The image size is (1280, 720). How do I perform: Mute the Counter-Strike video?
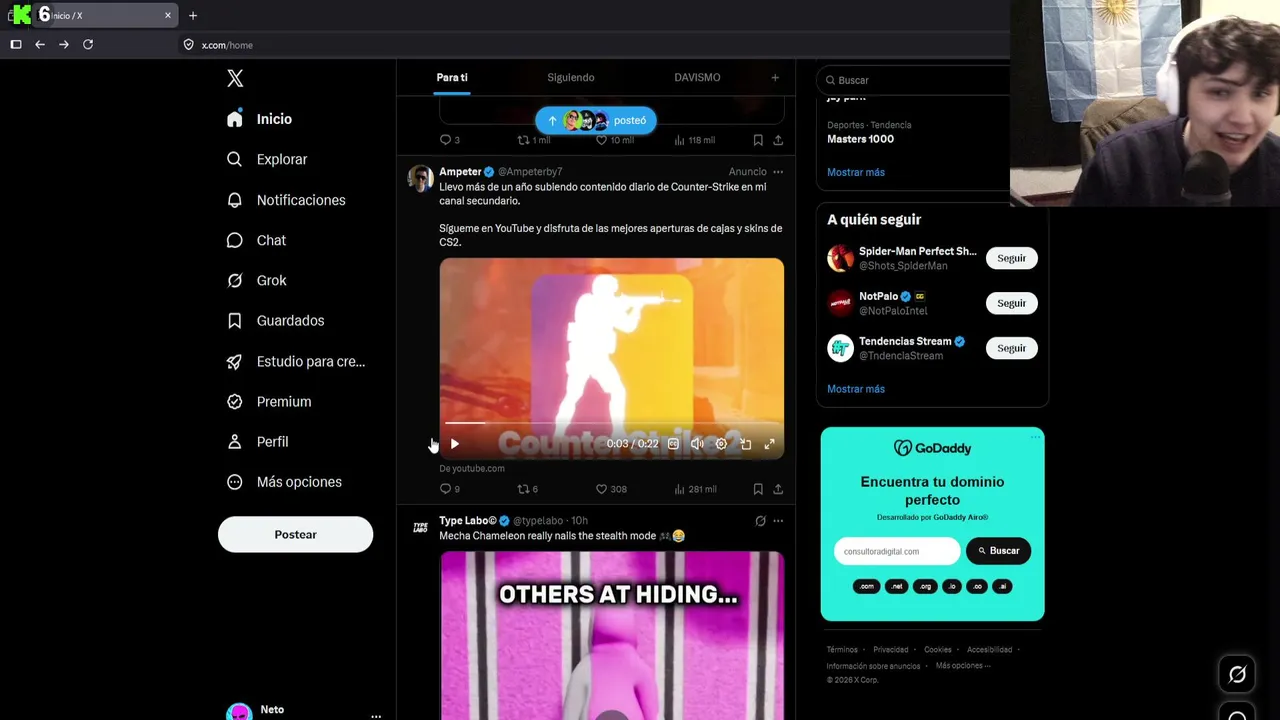click(x=697, y=444)
